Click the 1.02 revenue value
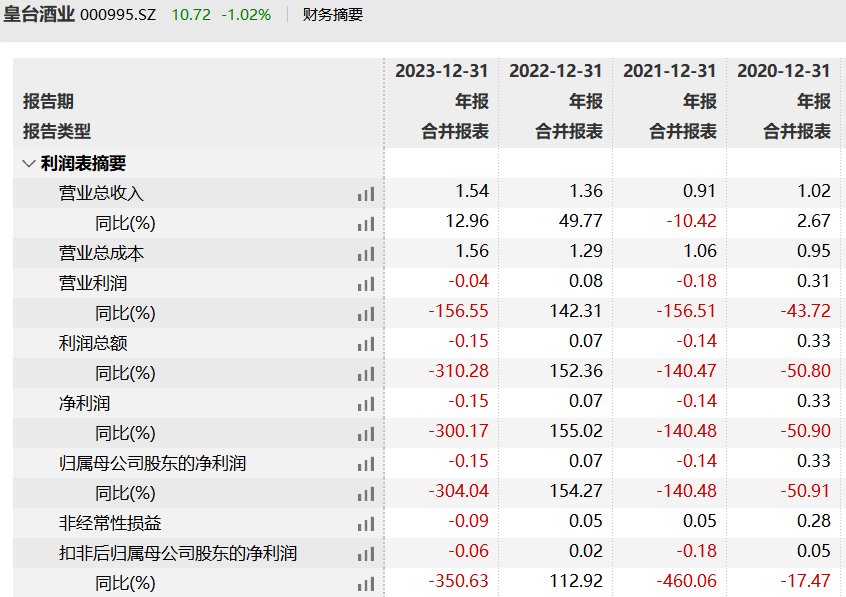Screen dimensions: 846x597 click(814, 191)
